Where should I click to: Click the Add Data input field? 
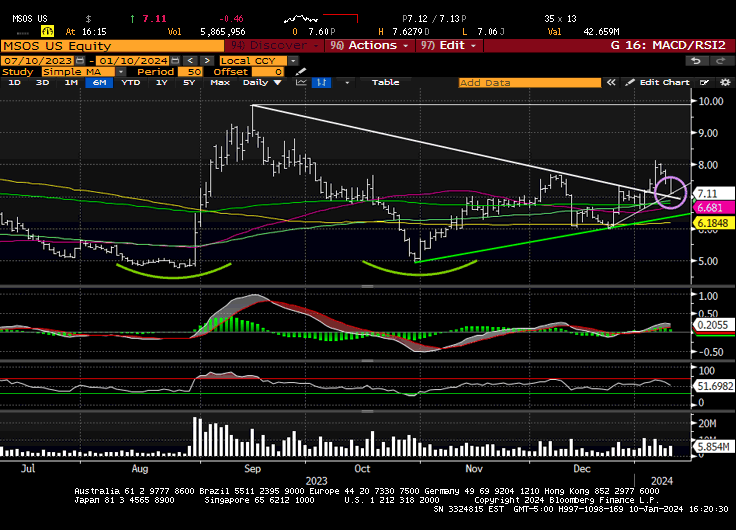[529, 83]
